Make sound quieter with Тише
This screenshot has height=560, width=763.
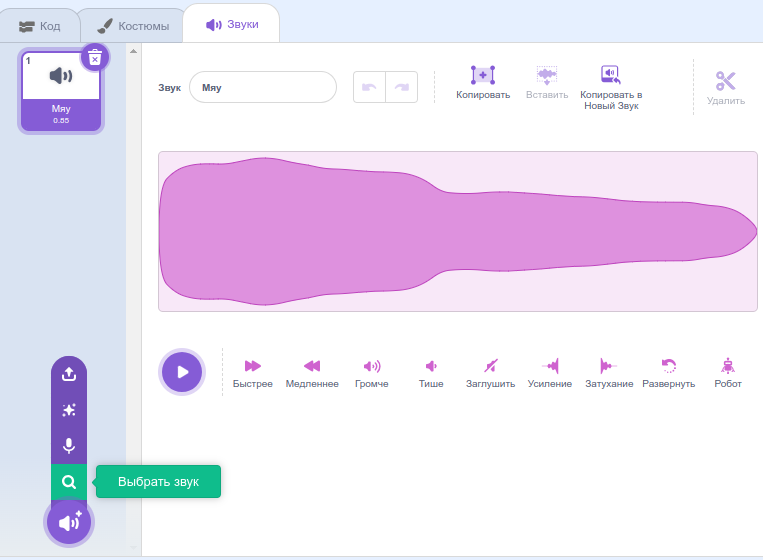(x=431, y=373)
